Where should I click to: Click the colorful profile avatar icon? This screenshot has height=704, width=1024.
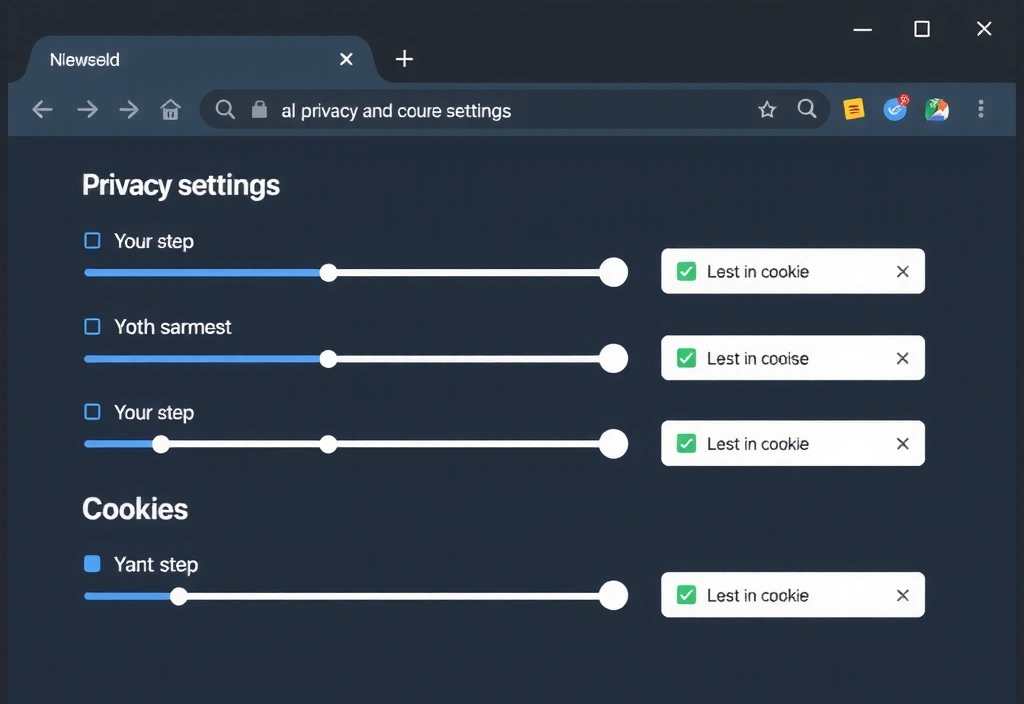[937, 109]
